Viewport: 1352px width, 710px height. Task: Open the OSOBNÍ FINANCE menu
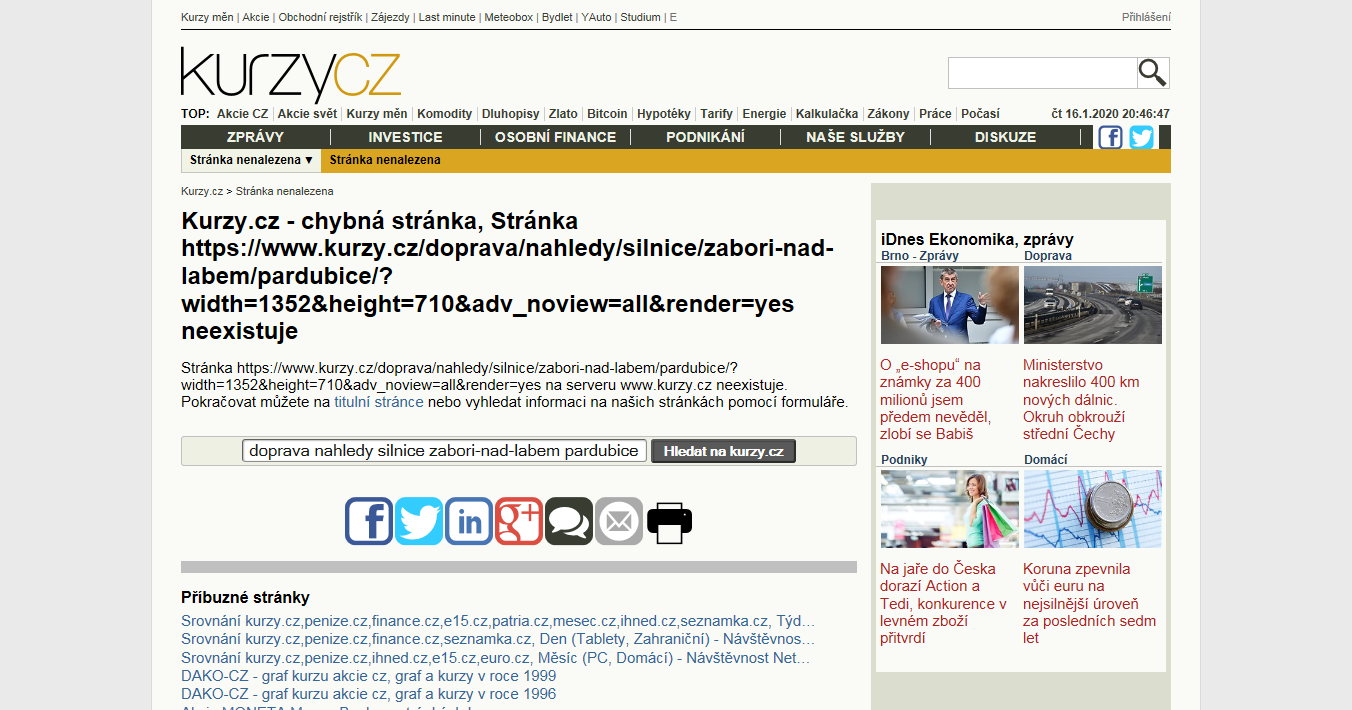[x=555, y=137]
